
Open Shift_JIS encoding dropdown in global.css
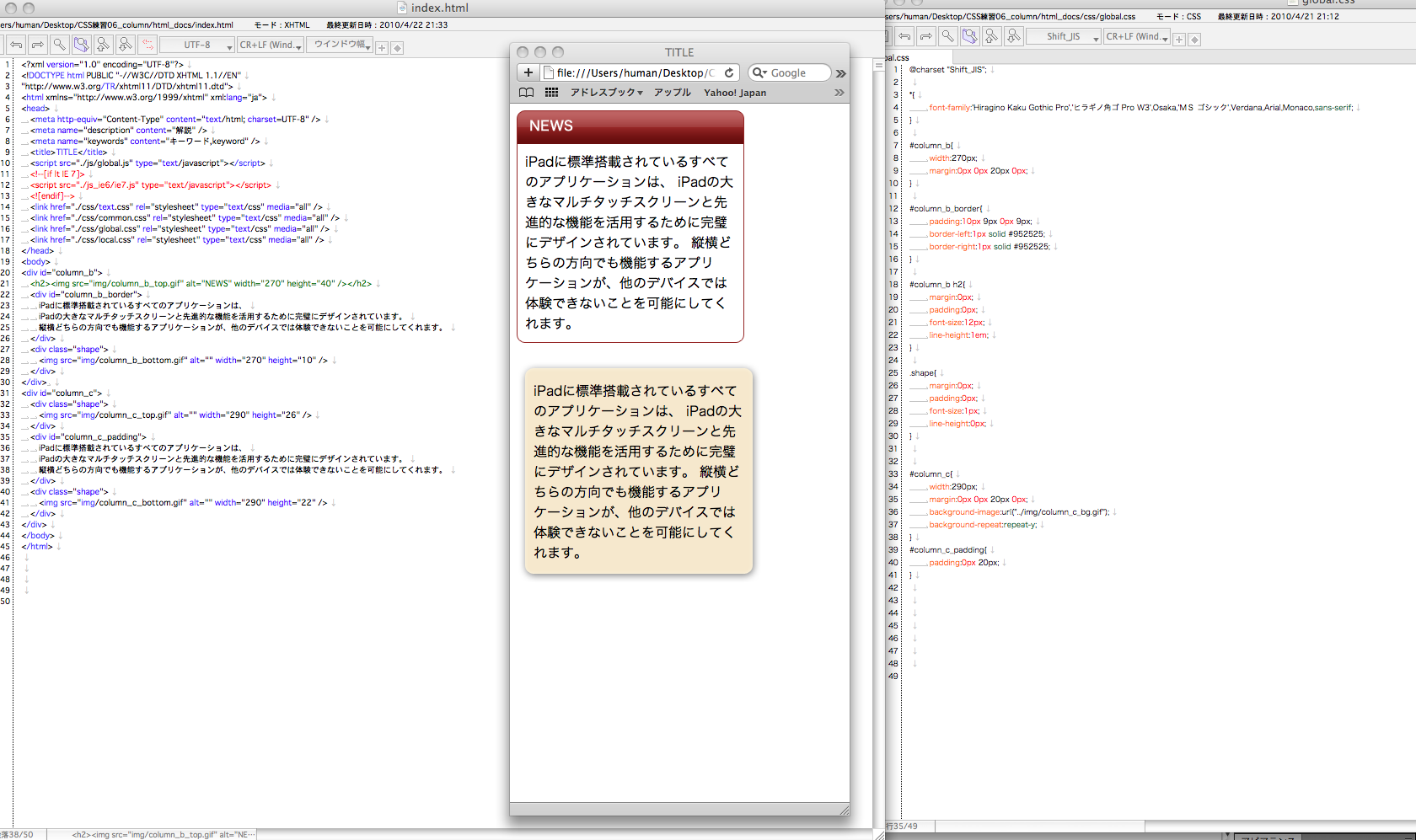click(x=1064, y=37)
